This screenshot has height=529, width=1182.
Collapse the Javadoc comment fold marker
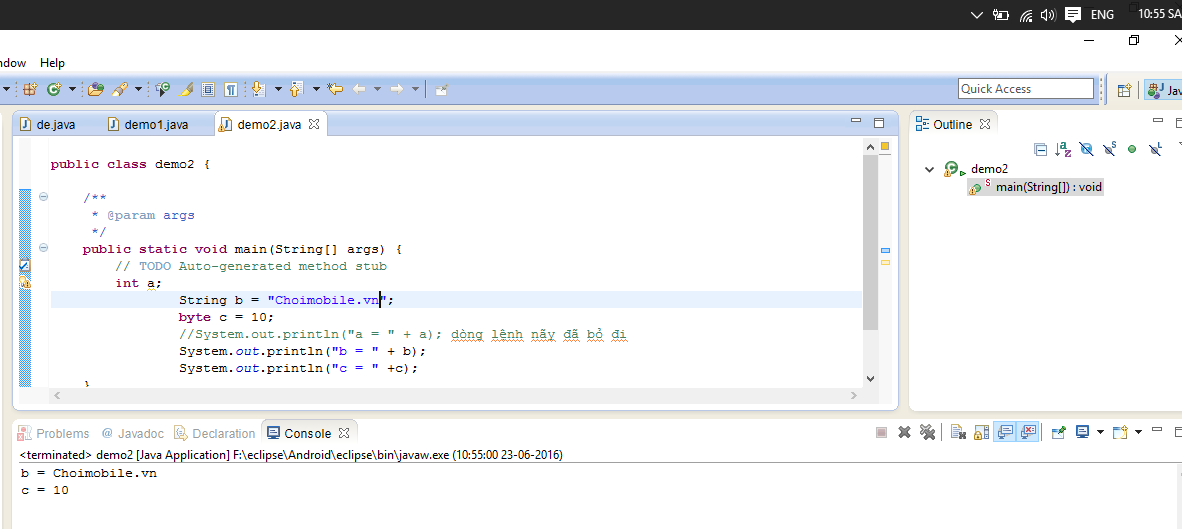43,197
